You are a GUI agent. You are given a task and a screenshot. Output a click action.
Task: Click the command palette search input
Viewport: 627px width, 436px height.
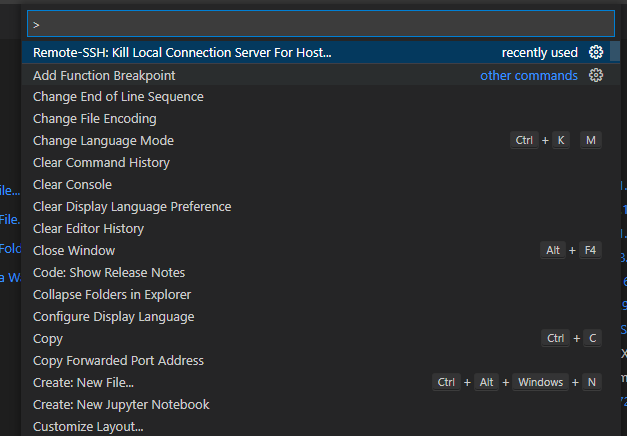coord(320,23)
